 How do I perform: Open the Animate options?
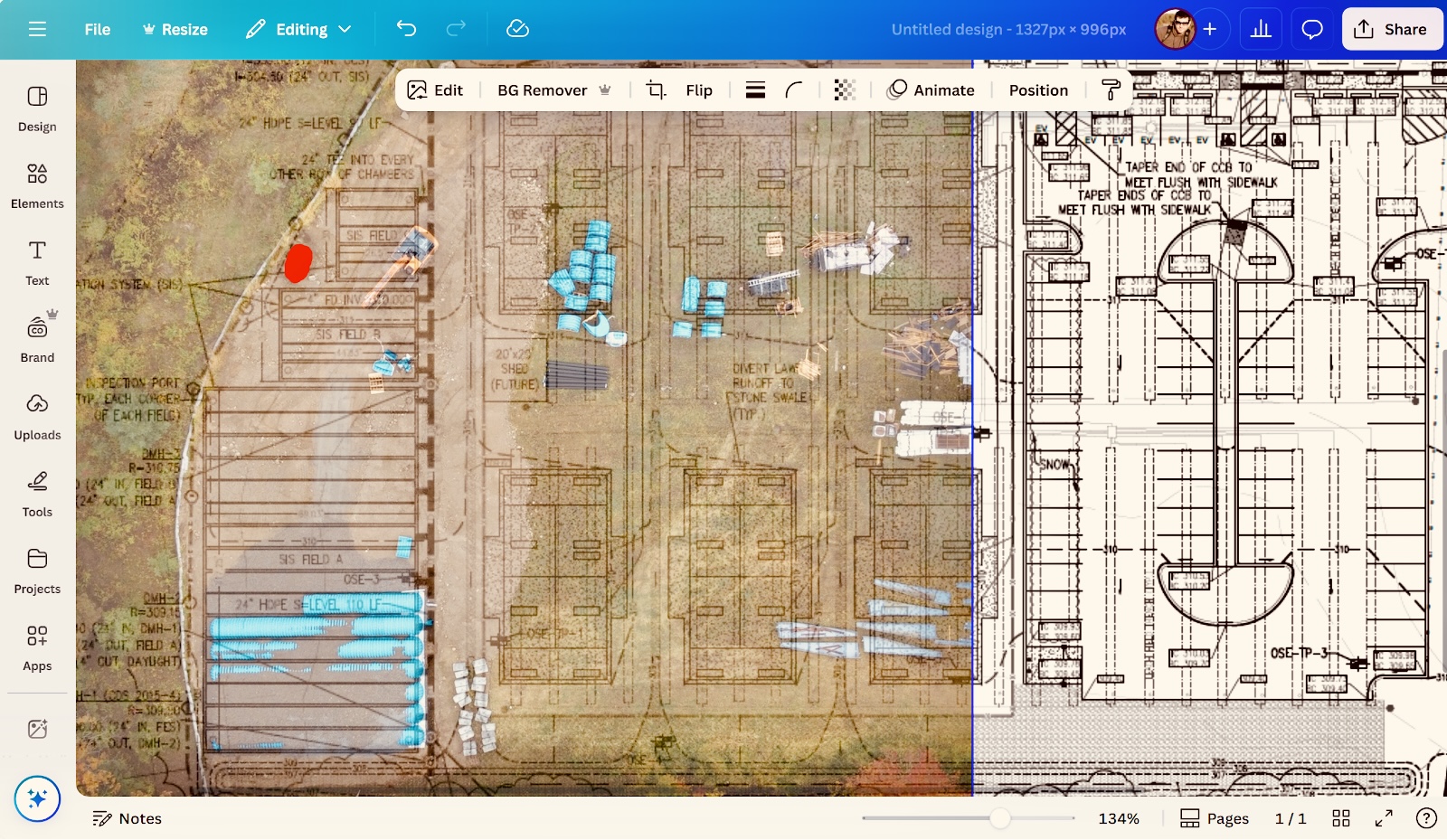click(932, 90)
